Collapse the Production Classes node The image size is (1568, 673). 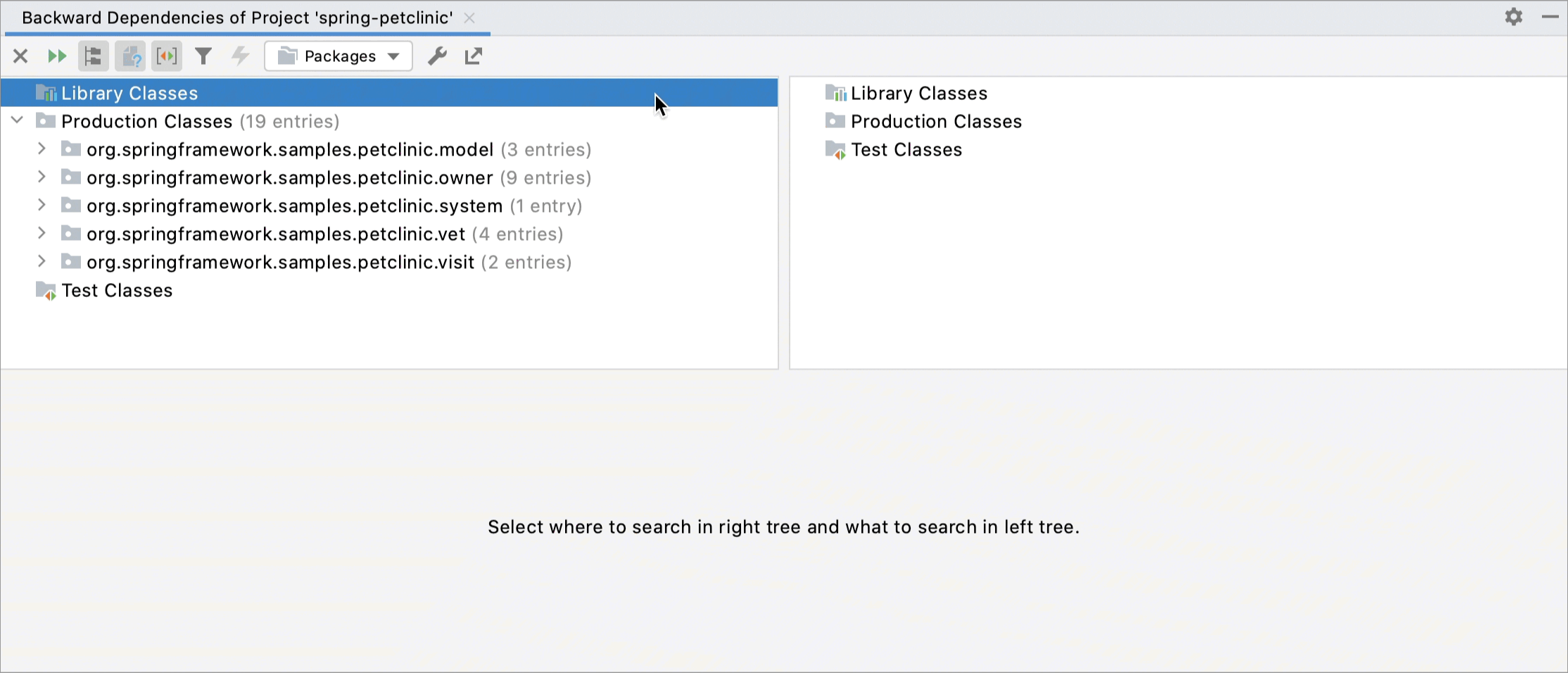coord(17,120)
